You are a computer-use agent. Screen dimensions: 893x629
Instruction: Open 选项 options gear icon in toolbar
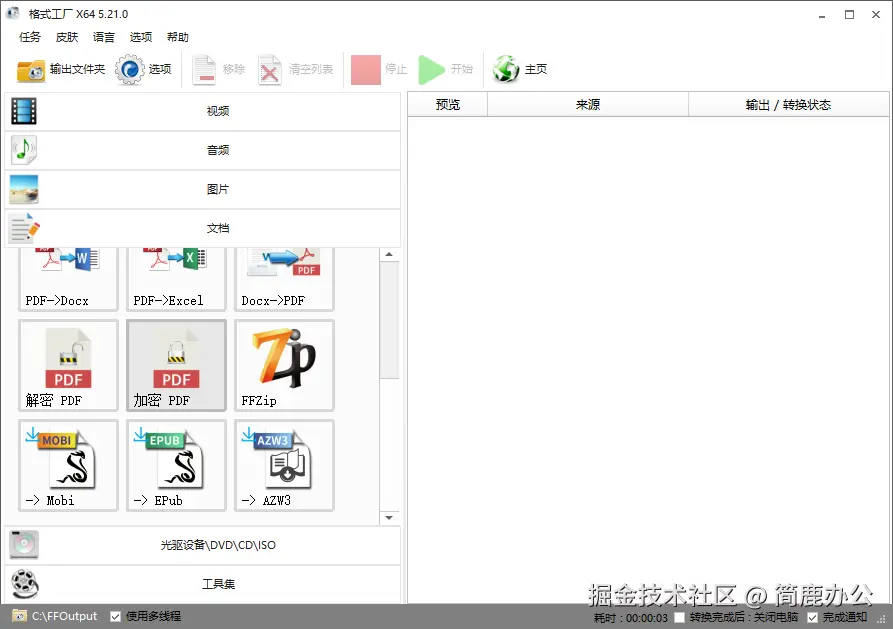tap(130, 70)
